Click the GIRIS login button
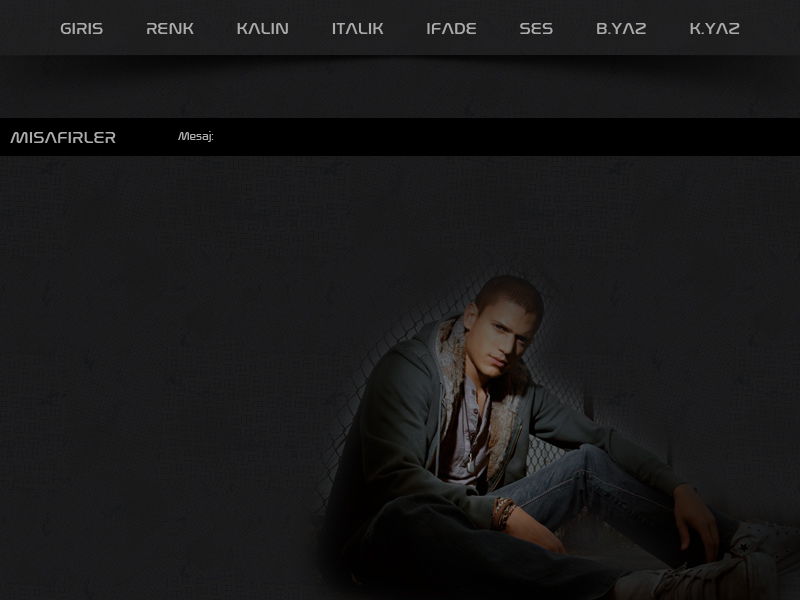Screen dimensions: 800x600 pos(81,28)
